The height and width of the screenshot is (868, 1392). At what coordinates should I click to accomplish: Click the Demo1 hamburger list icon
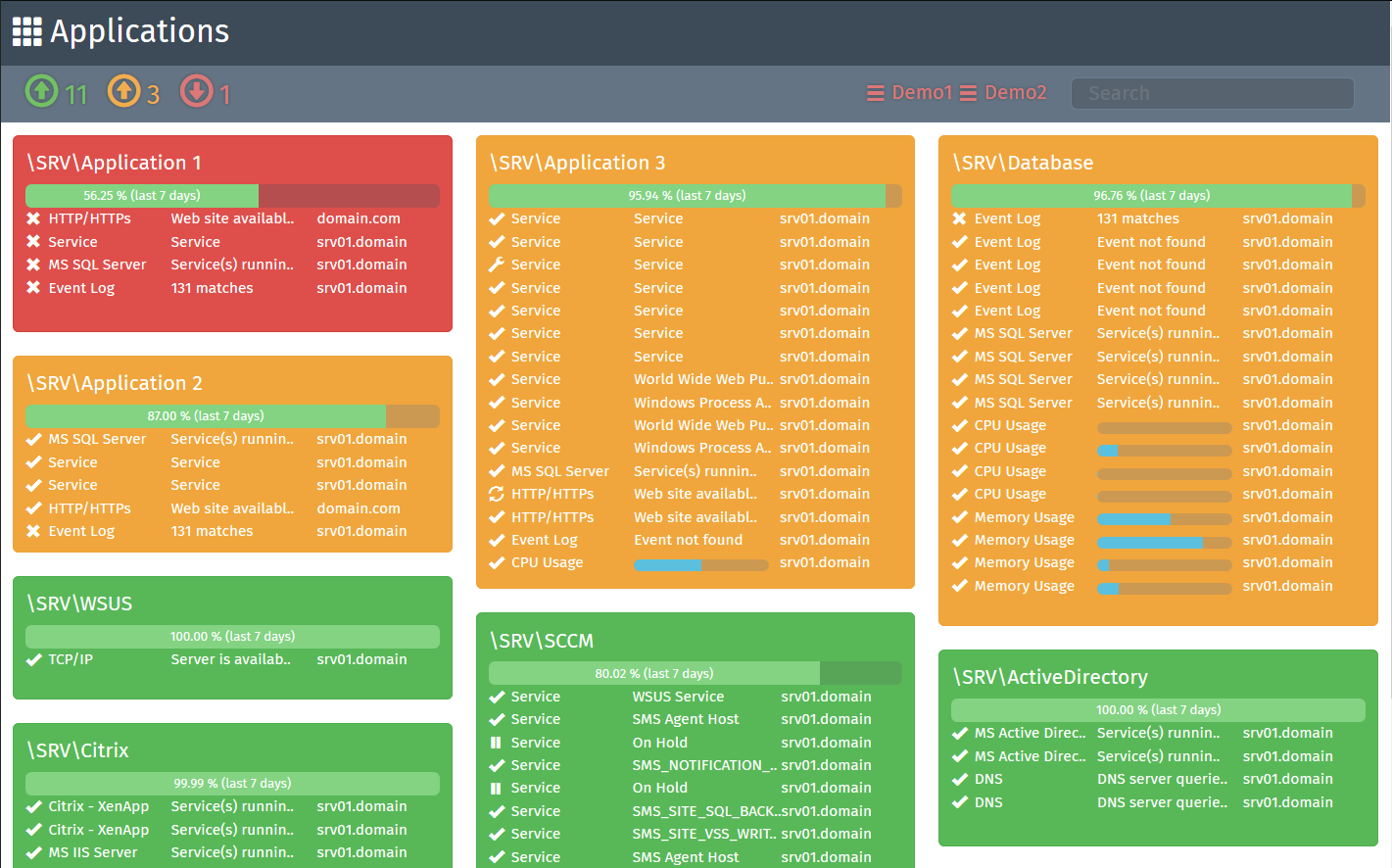(x=876, y=93)
